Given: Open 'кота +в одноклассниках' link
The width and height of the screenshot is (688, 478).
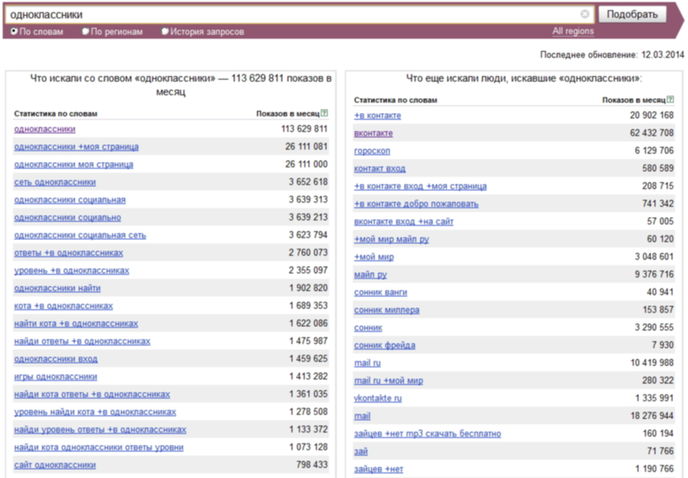Looking at the screenshot, I should pyautogui.click(x=64, y=306).
